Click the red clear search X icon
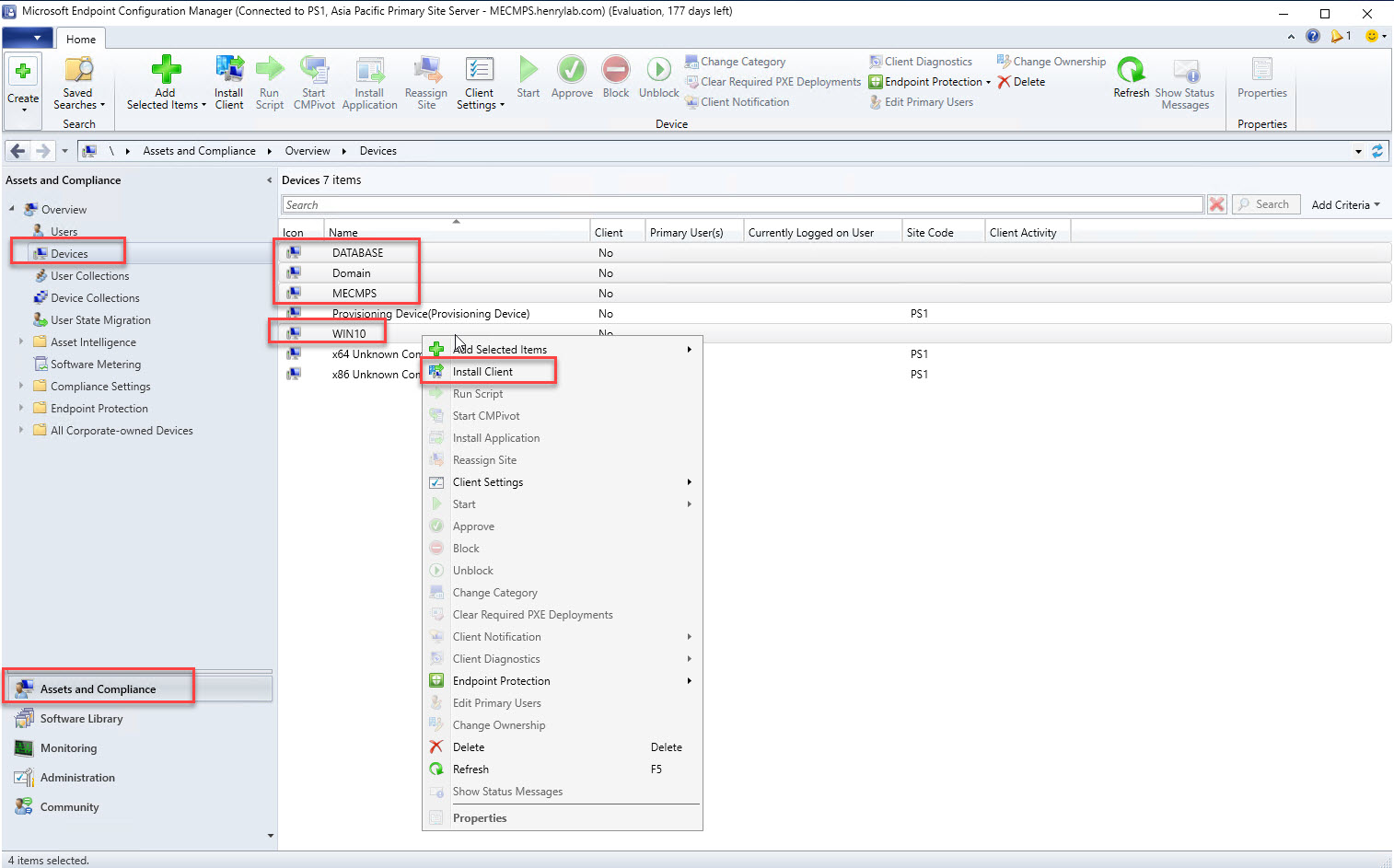The image size is (1394, 868). click(x=1216, y=204)
